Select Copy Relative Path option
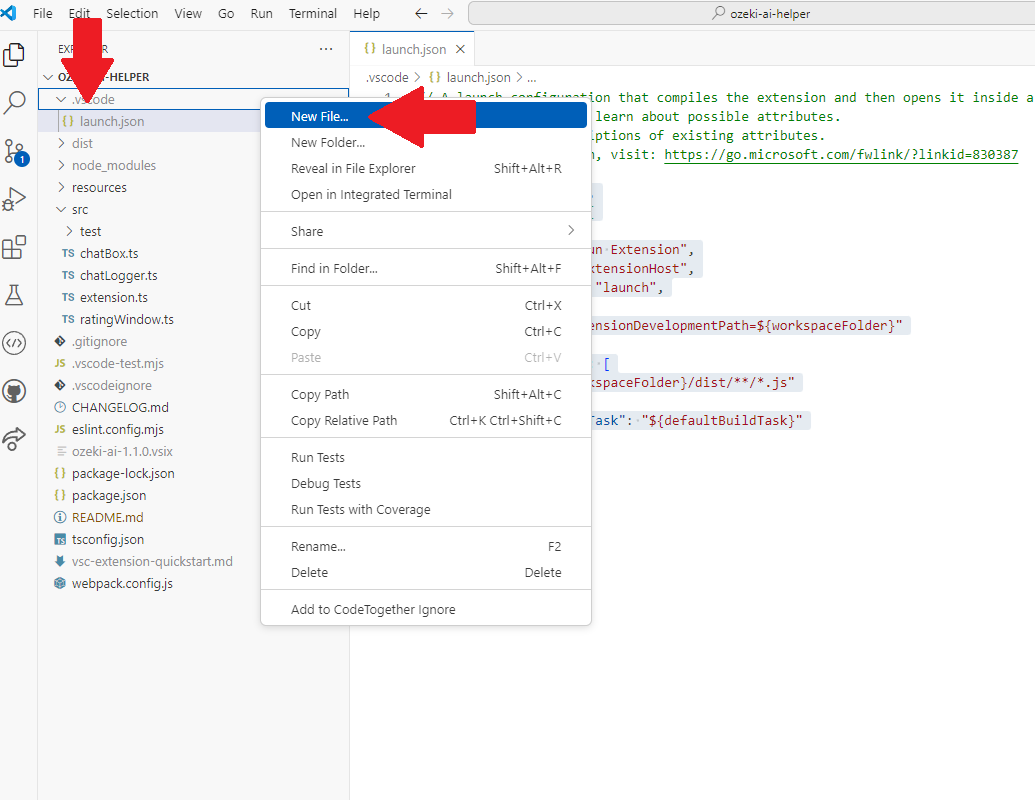 pyautogui.click(x=426, y=420)
